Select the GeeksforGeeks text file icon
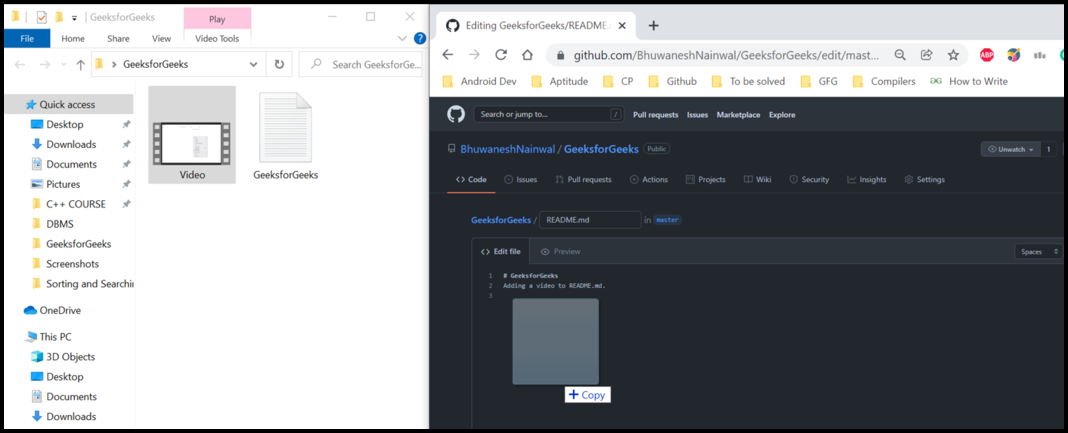Viewport: 1068px width, 433px height. pyautogui.click(x=285, y=127)
